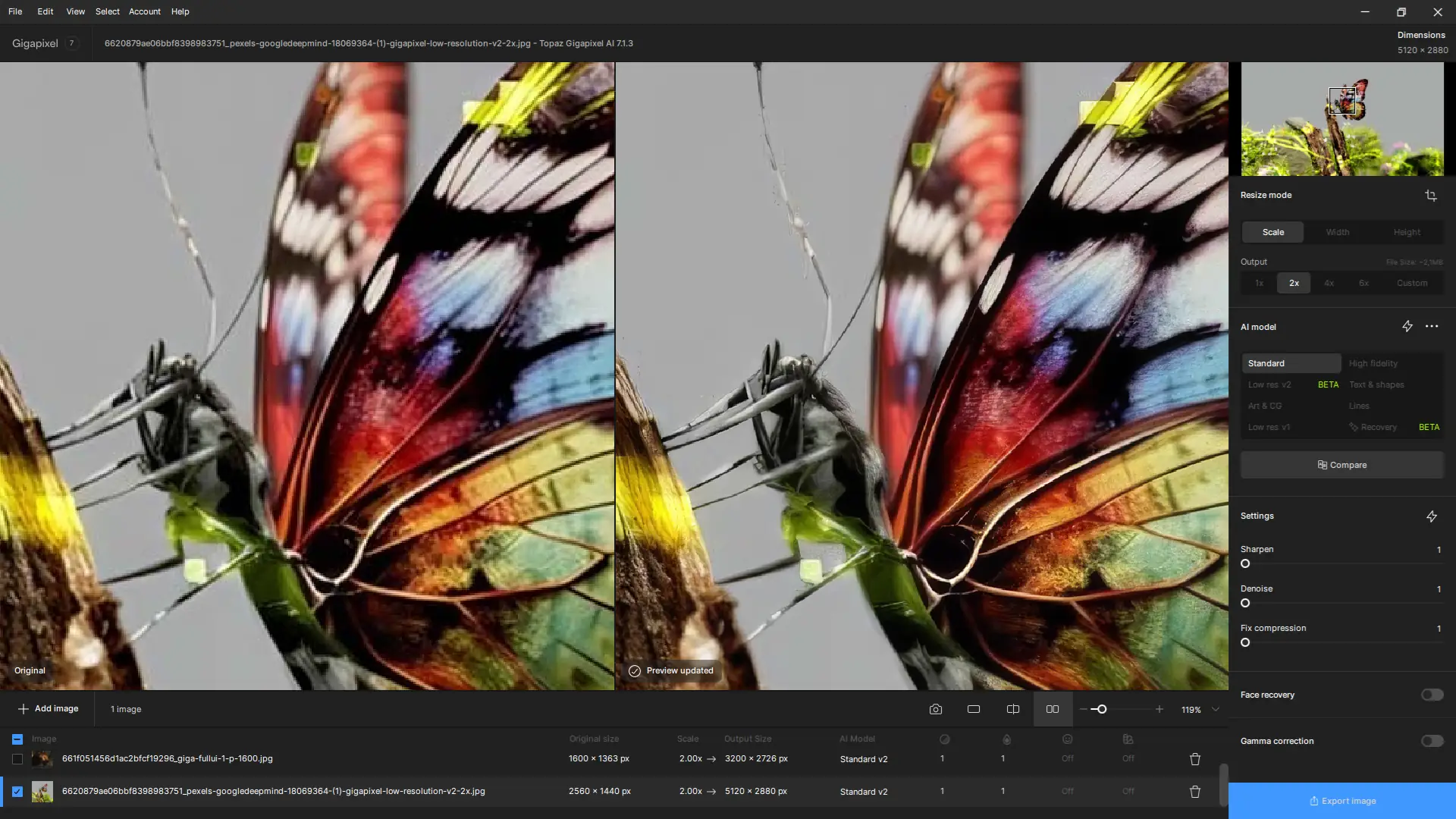This screenshot has width=1456, height=819.
Task: Delete the 661f051456 image row
Action: [x=1195, y=759]
